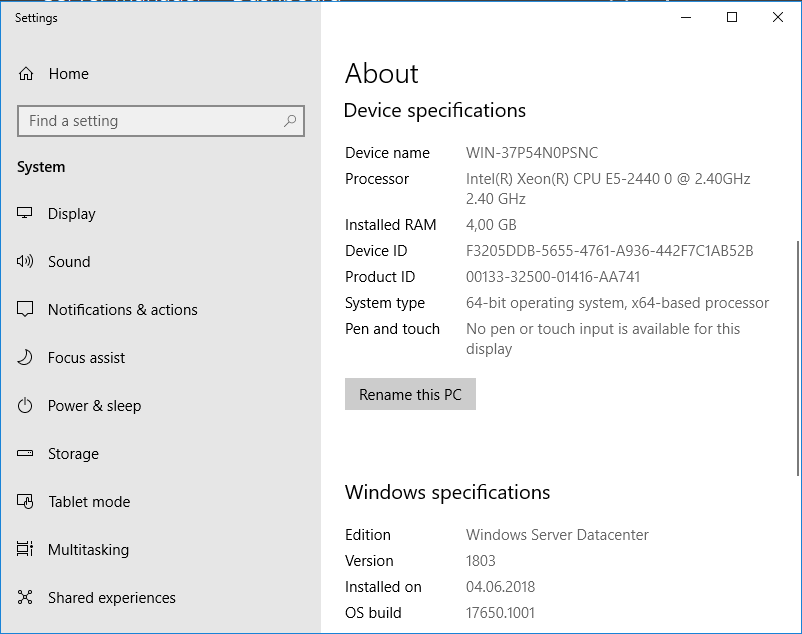Click the Rename this PC button
Image resolution: width=802 pixels, height=634 pixels.
coord(410,394)
